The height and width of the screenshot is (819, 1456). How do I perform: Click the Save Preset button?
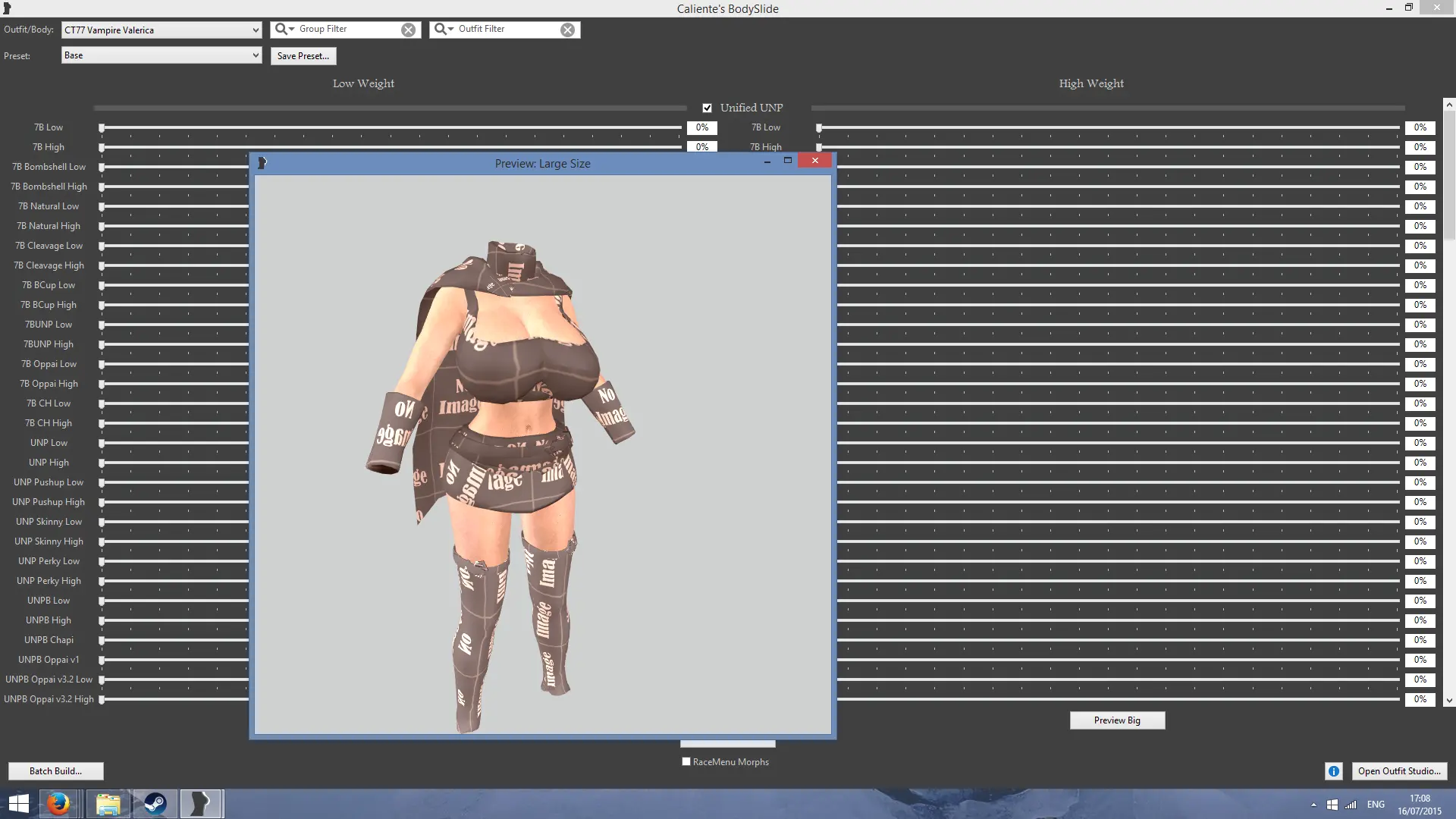(303, 55)
